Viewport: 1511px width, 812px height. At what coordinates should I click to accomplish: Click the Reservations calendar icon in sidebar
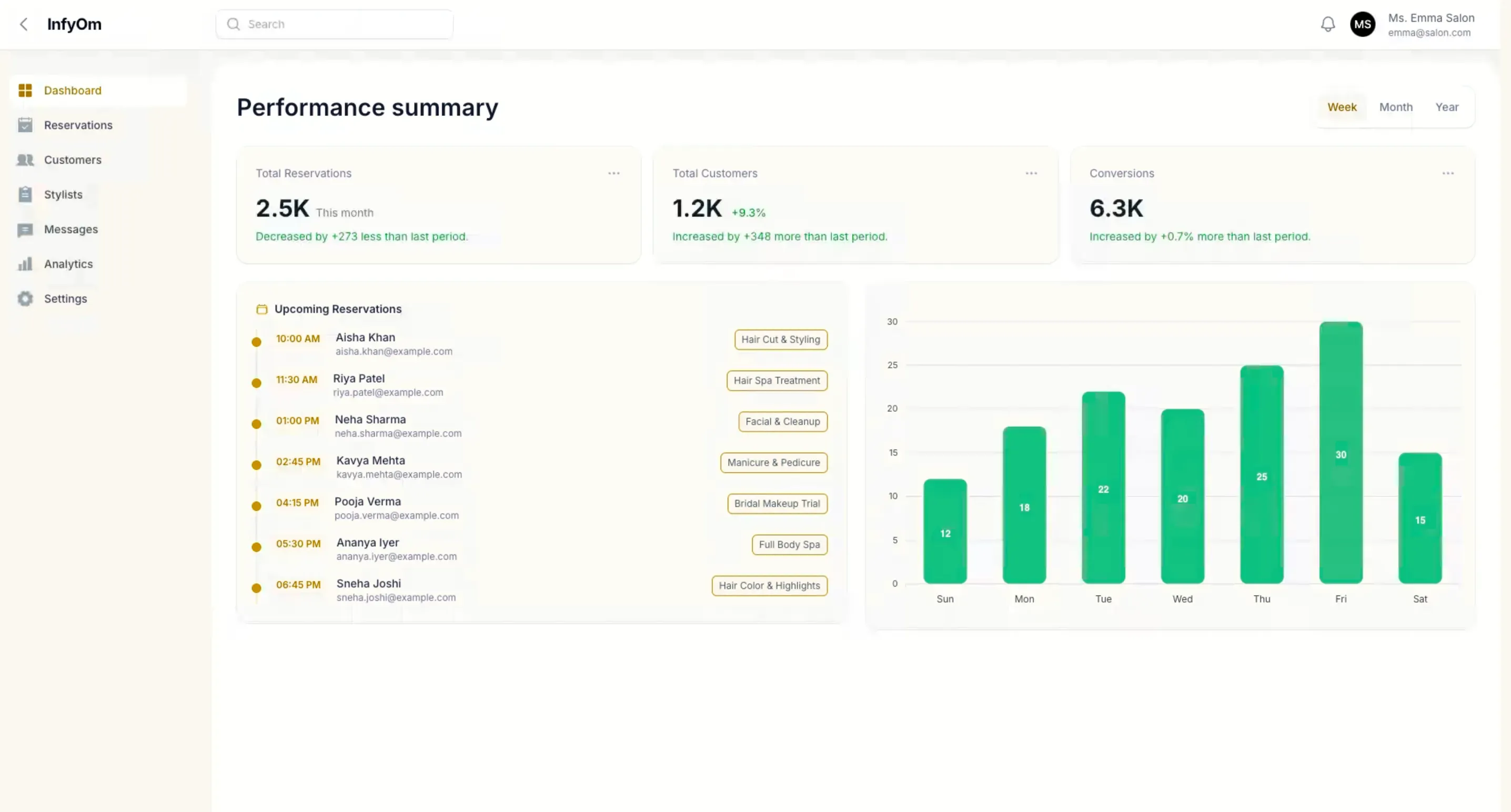click(25, 125)
